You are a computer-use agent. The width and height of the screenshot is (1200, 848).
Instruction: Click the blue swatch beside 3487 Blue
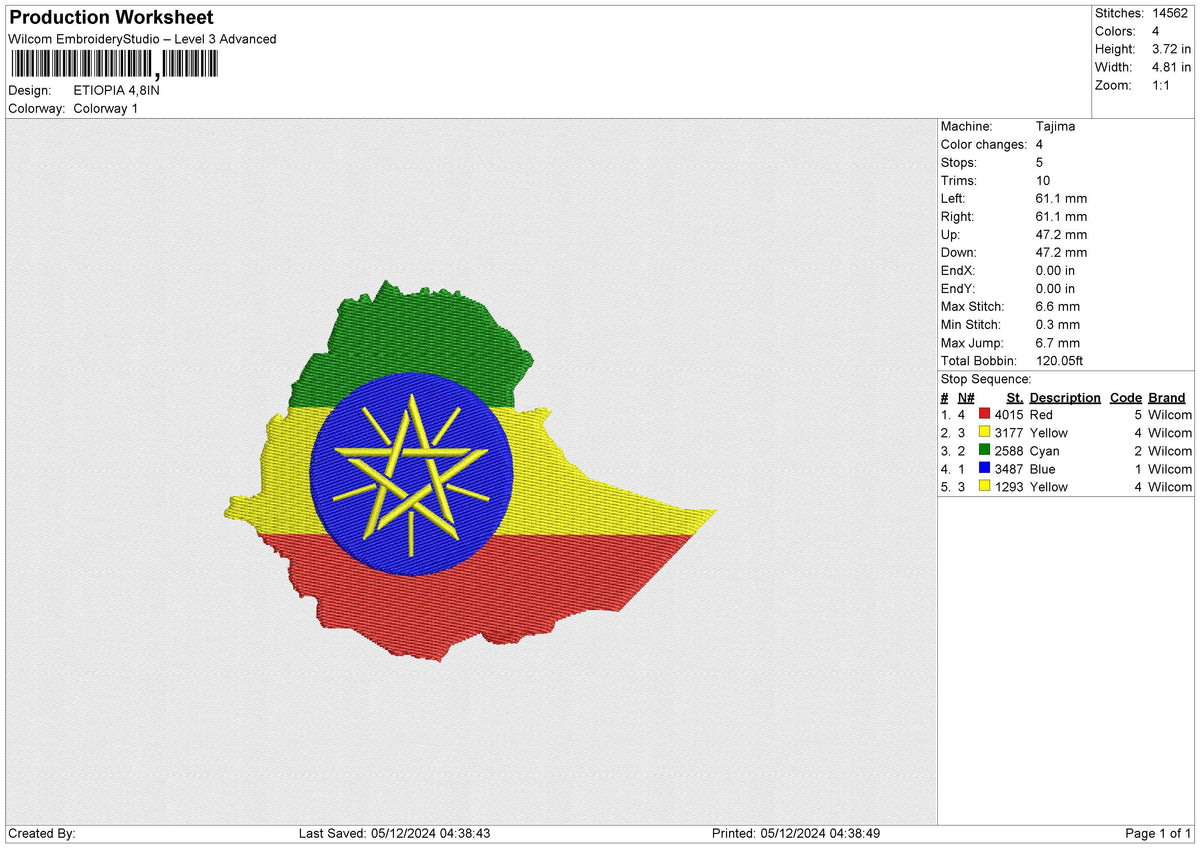pyautogui.click(x=985, y=468)
